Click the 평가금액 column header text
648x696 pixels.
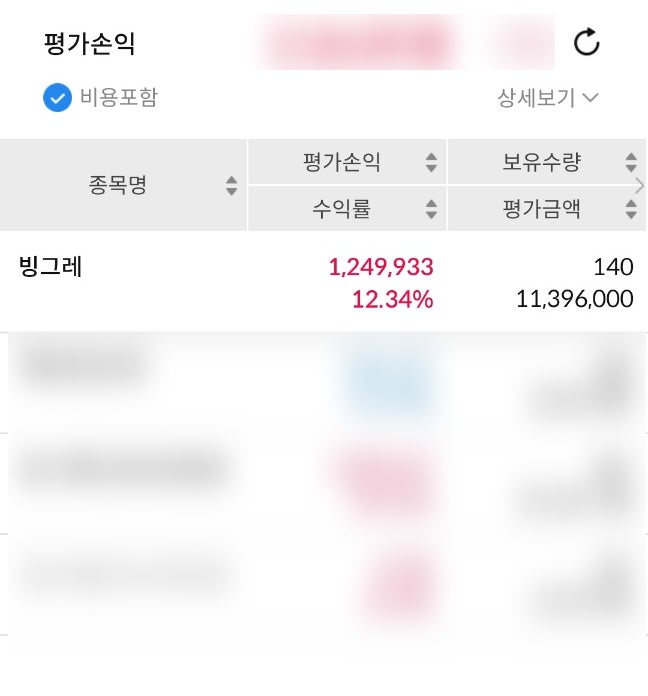tap(541, 209)
